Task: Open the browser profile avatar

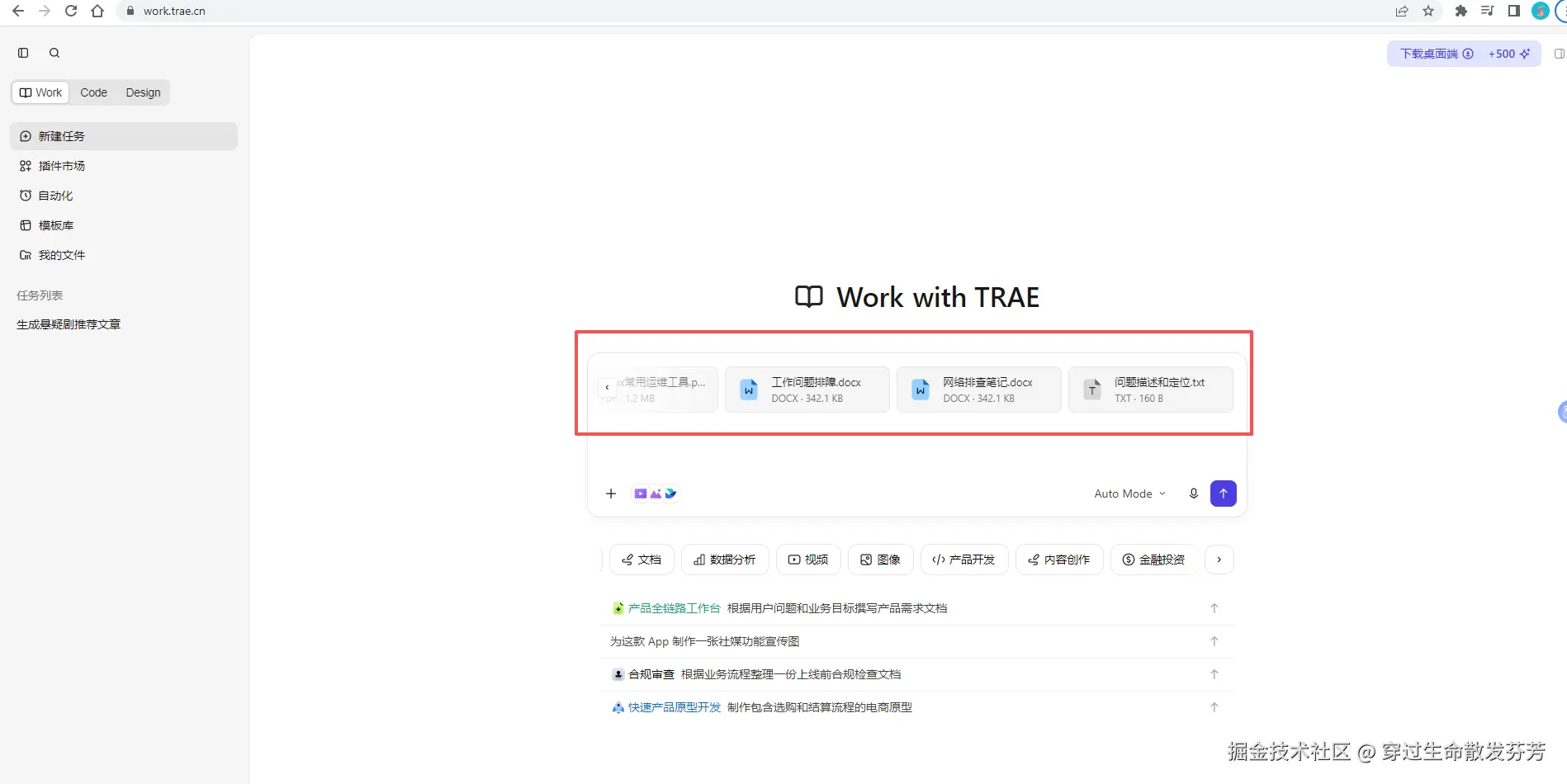Action: point(1540,11)
